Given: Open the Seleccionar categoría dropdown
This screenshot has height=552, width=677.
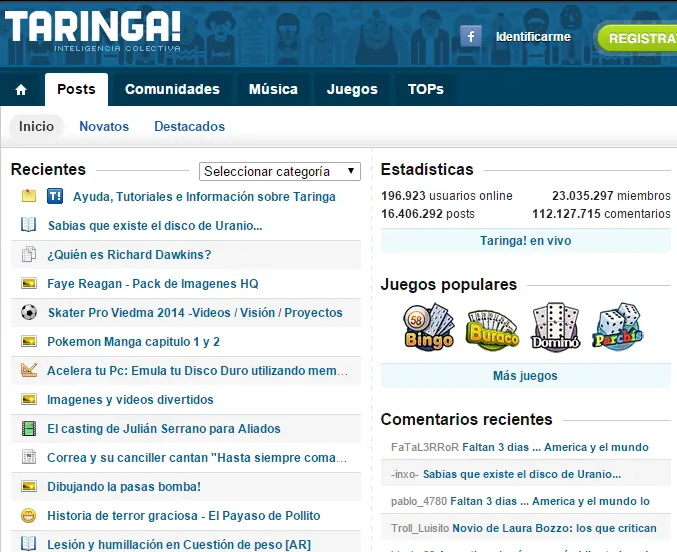Looking at the screenshot, I should click(280, 171).
